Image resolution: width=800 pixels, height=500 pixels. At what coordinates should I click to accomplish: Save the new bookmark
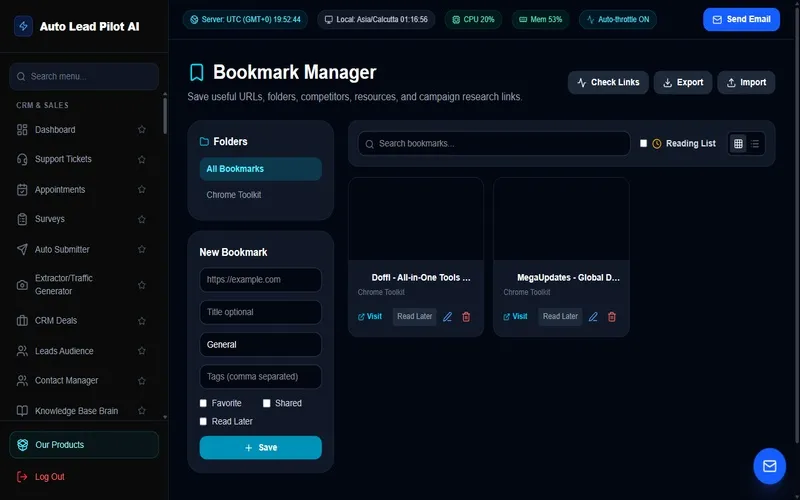point(260,447)
